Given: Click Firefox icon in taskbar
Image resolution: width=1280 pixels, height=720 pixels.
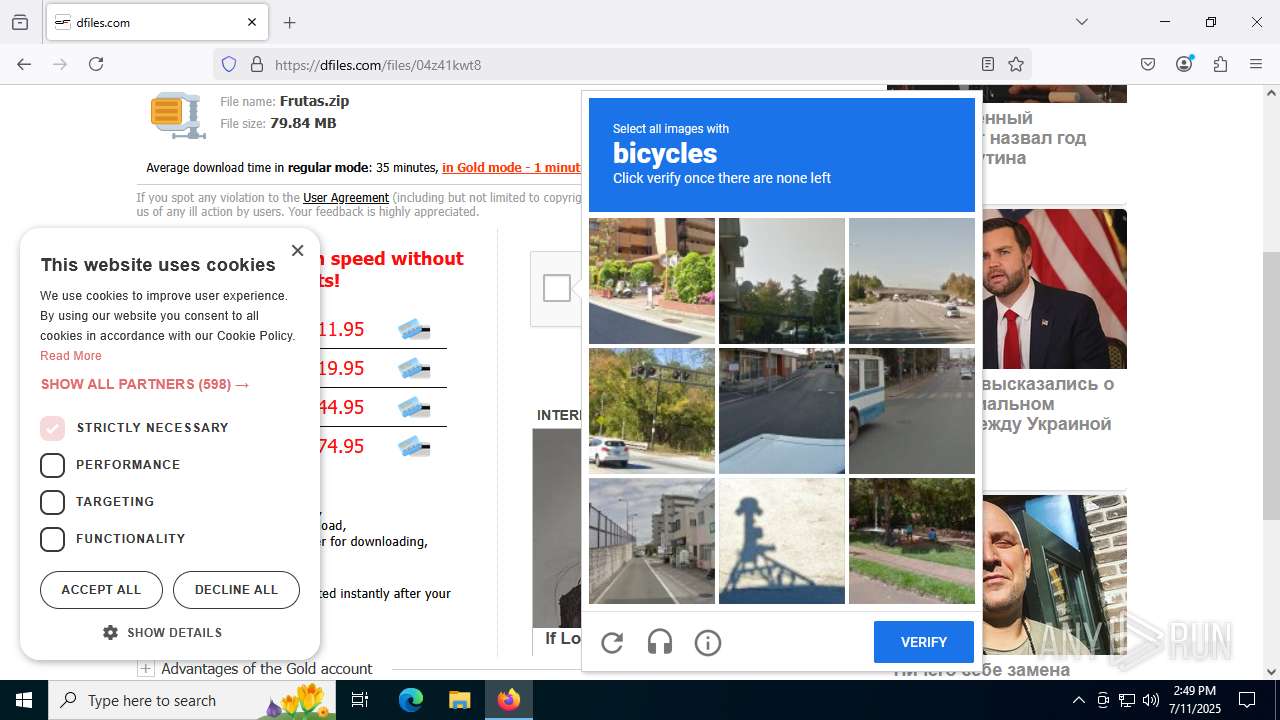Looking at the screenshot, I should [509, 700].
